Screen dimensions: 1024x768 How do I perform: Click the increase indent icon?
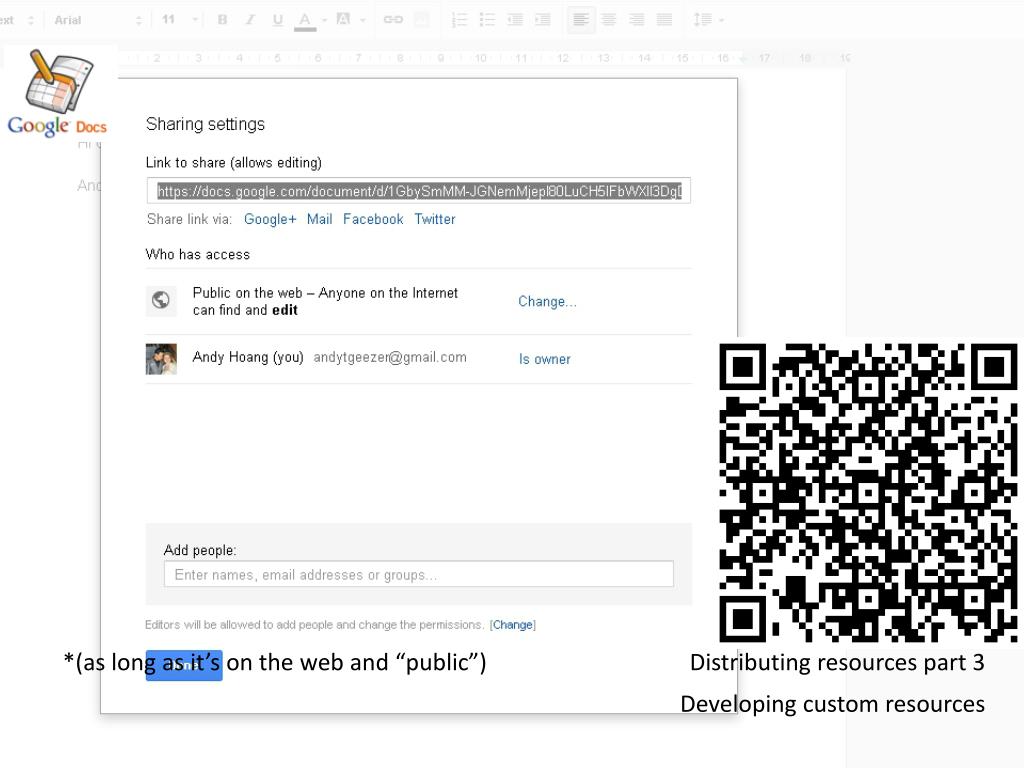(543, 20)
